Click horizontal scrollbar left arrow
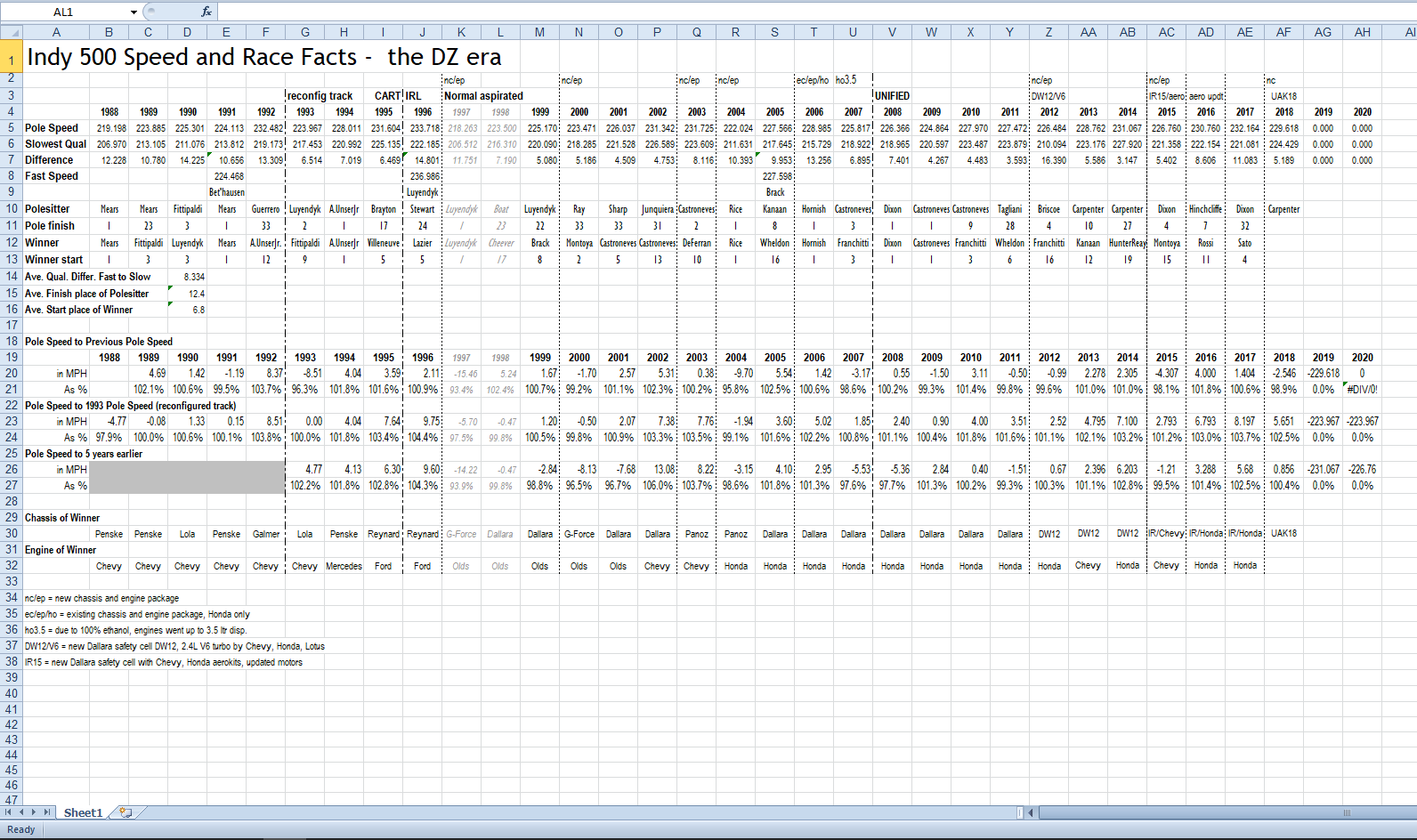This screenshot has height=840, width=1417. (x=1032, y=812)
